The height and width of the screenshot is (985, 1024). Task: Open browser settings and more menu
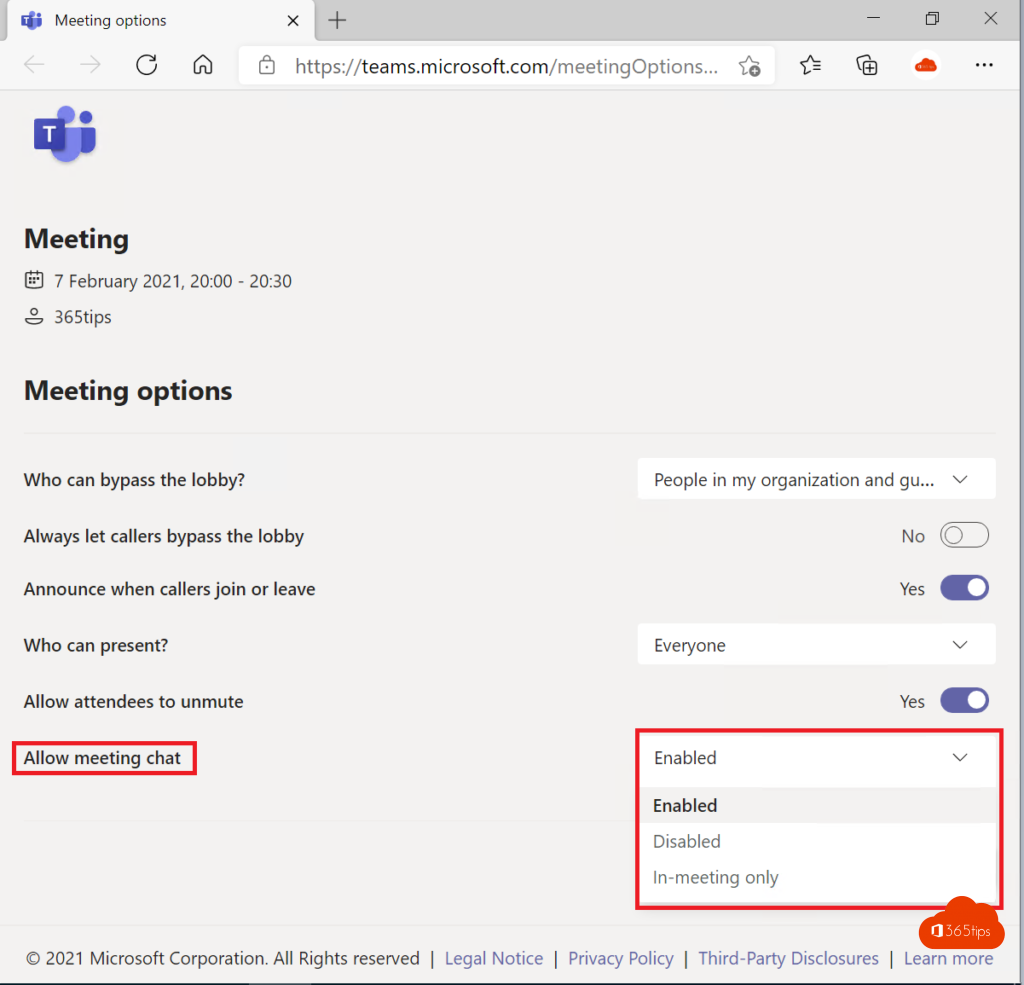coord(984,66)
